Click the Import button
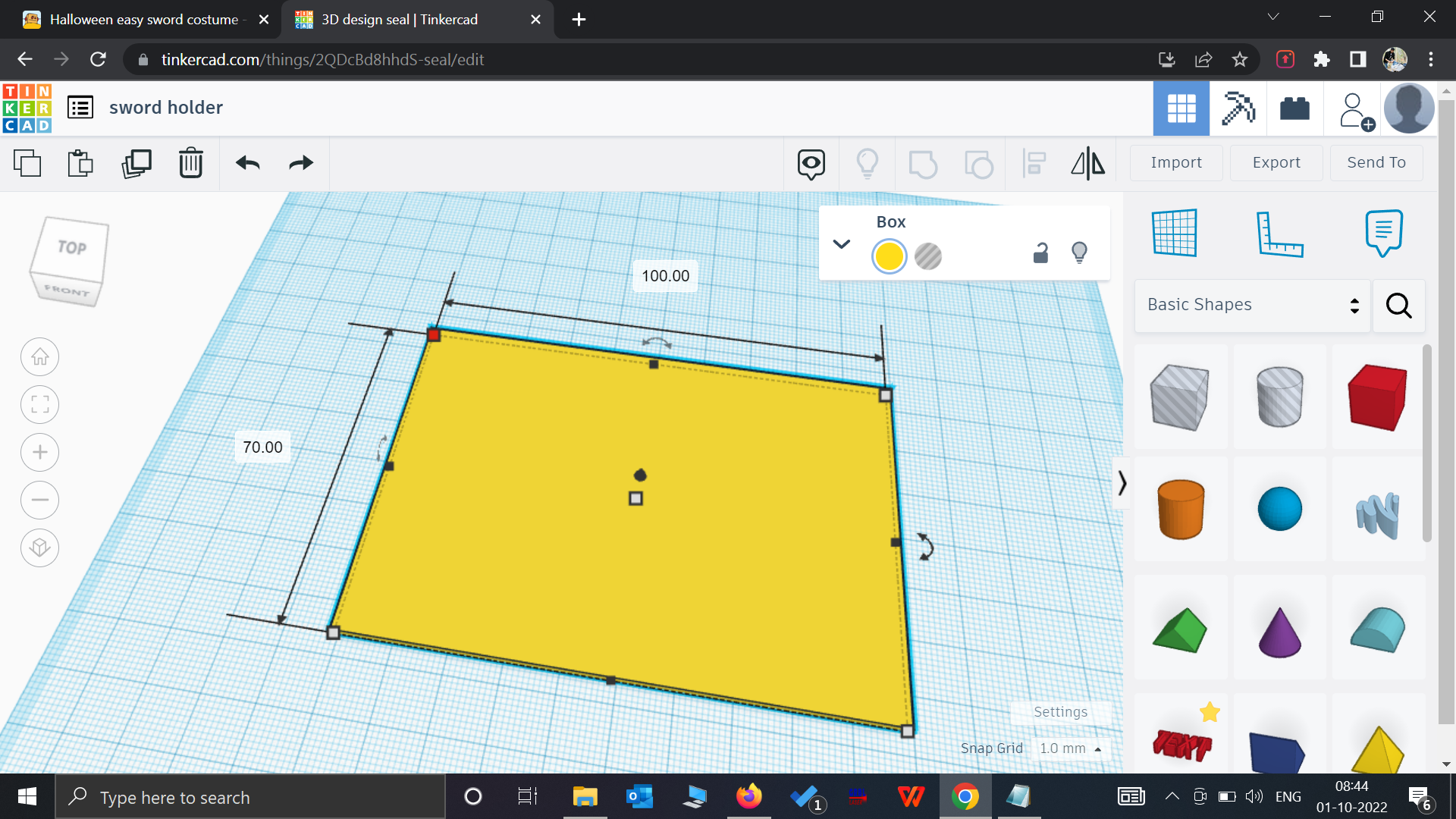1456x819 pixels. pyautogui.click(x=1175, y=163)
